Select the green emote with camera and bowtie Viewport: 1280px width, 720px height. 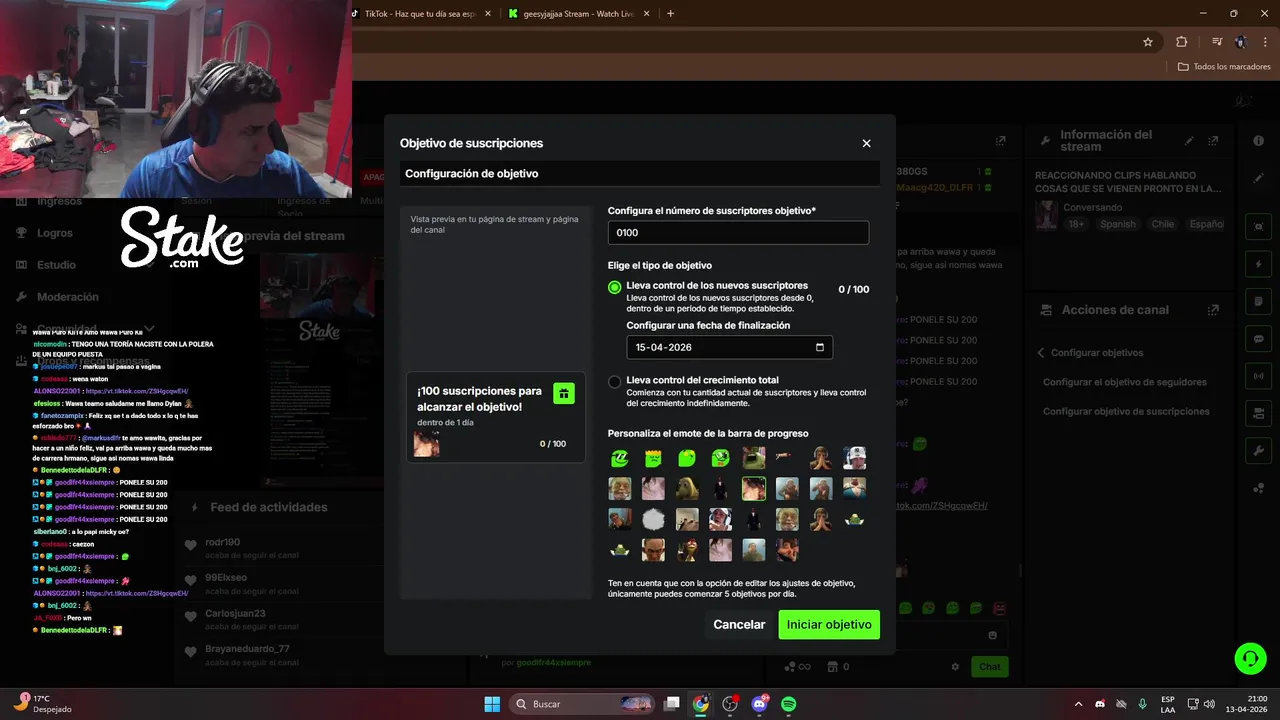point(720,459)
